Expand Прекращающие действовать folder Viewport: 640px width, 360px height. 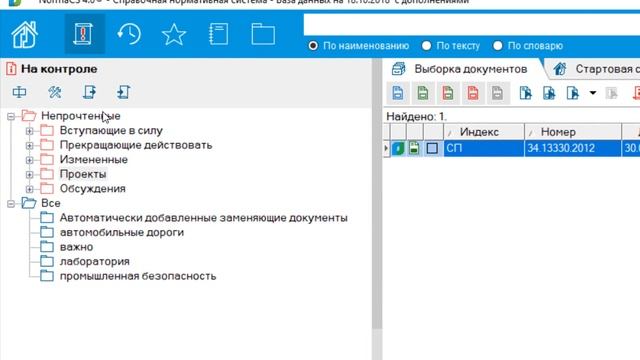coord(29,146)
